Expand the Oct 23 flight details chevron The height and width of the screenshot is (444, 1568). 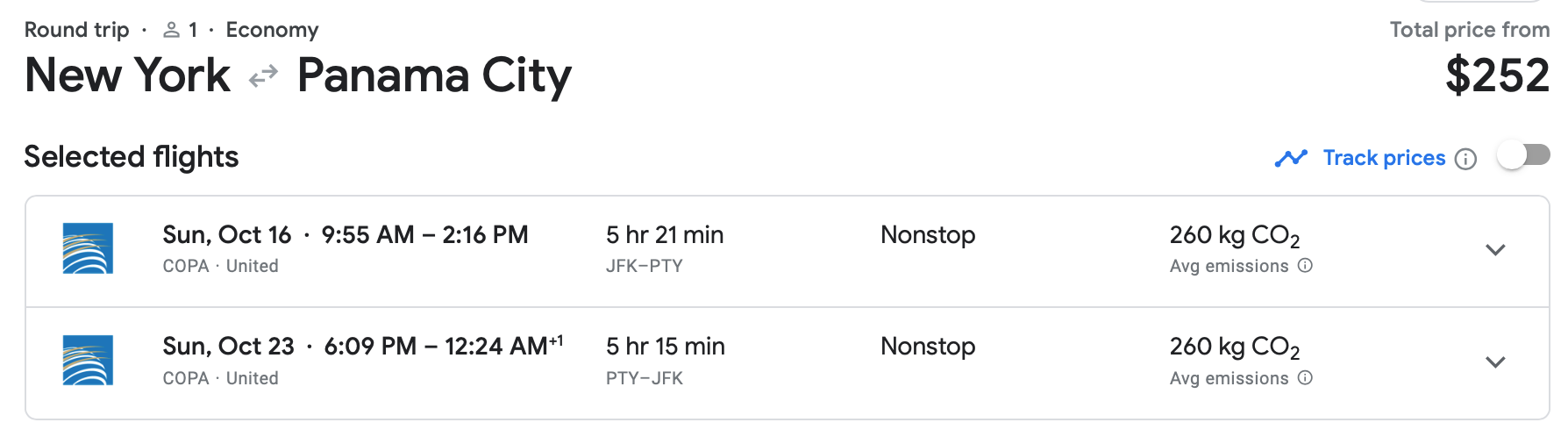pyautogui.click(x=1495, y=362)
